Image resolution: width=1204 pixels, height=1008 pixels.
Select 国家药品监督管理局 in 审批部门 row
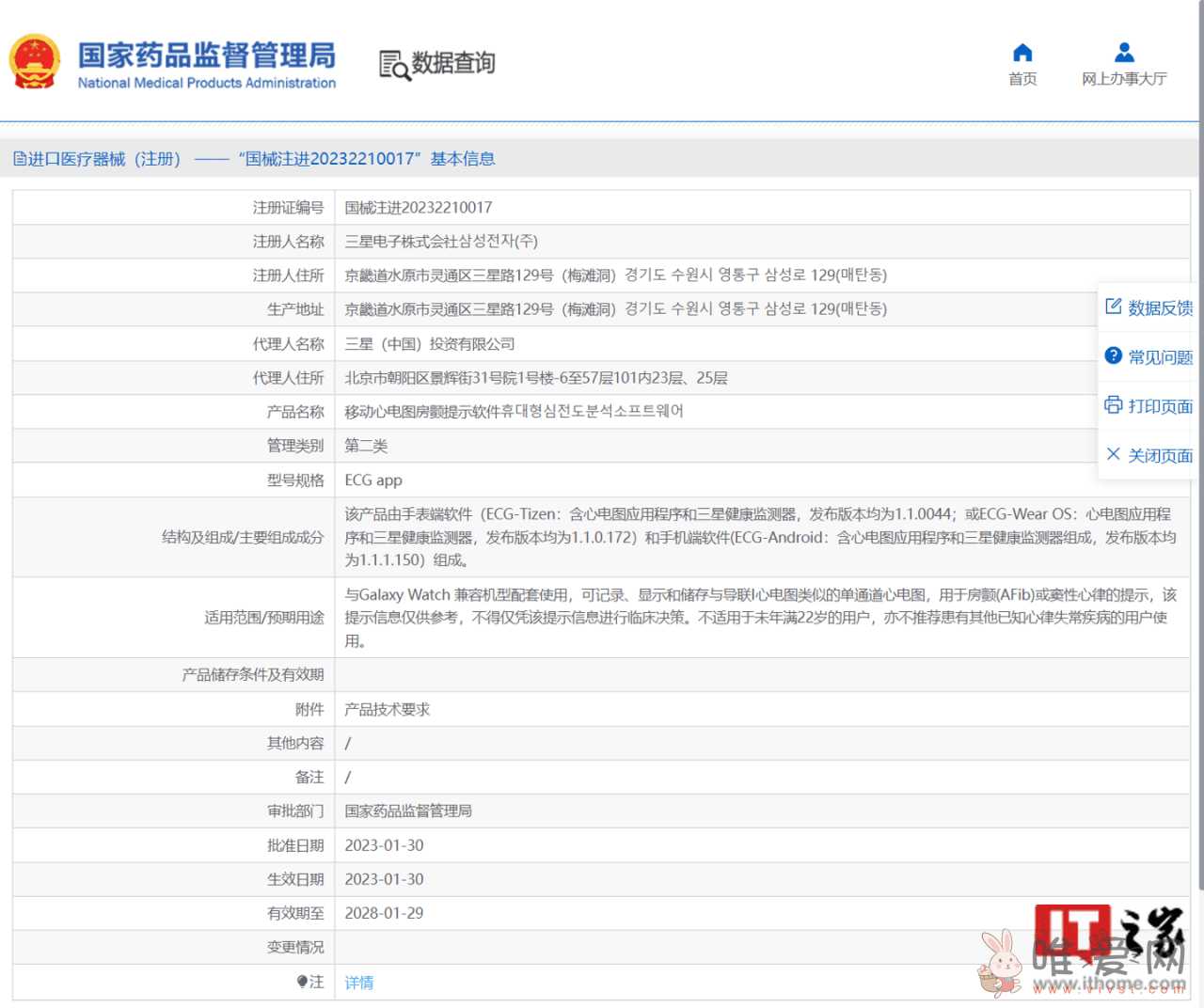408,811
